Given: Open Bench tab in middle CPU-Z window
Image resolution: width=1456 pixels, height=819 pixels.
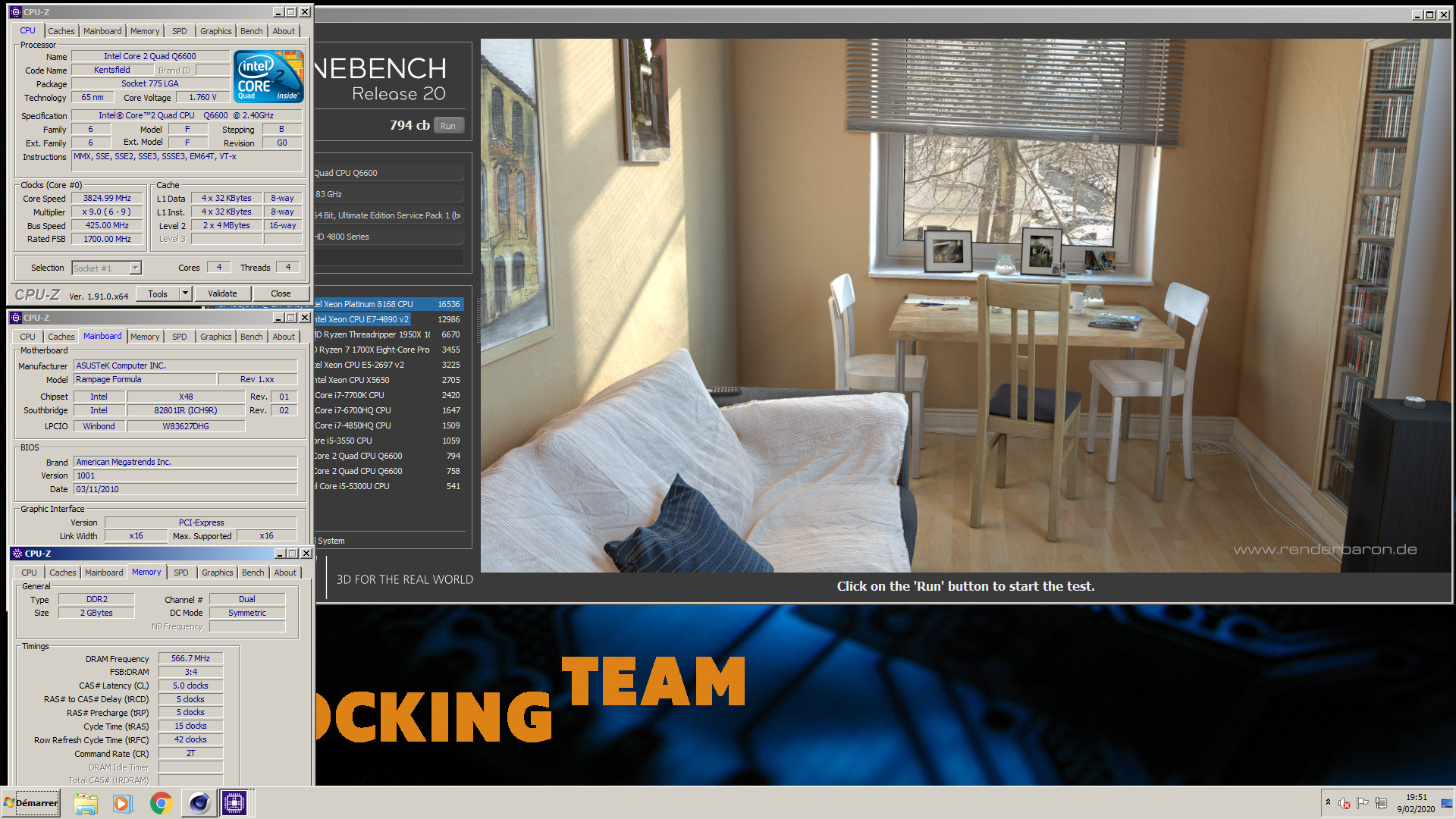Looking at the screenshot, I should coord(252,337).
